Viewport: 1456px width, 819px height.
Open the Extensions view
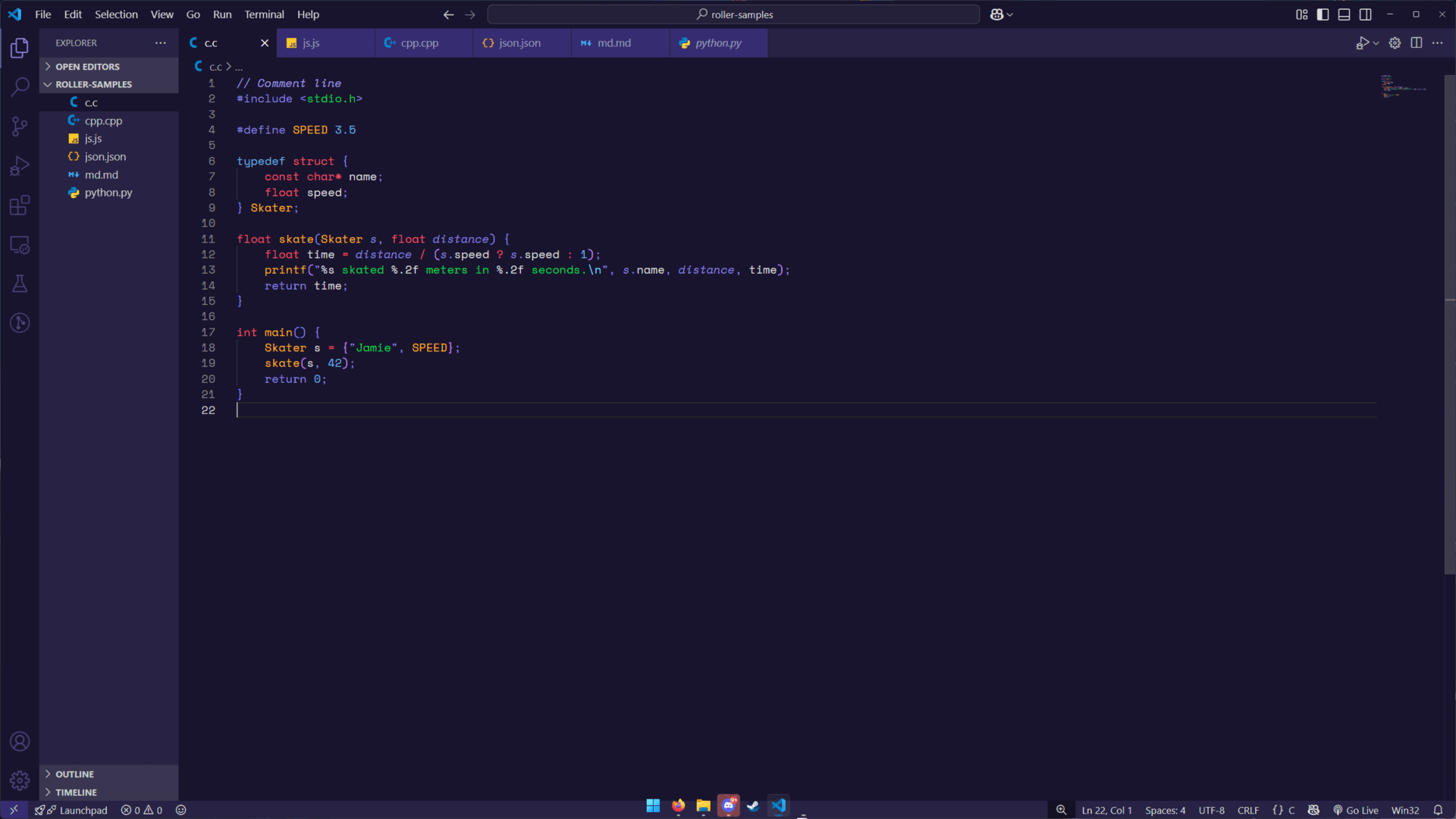(x=20, y=205)
